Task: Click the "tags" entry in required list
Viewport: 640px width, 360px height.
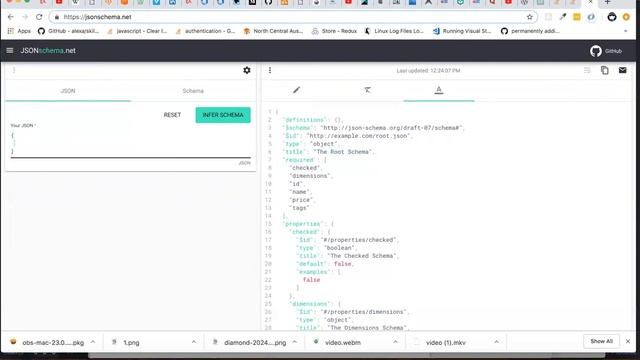Action: coord(299,208)
